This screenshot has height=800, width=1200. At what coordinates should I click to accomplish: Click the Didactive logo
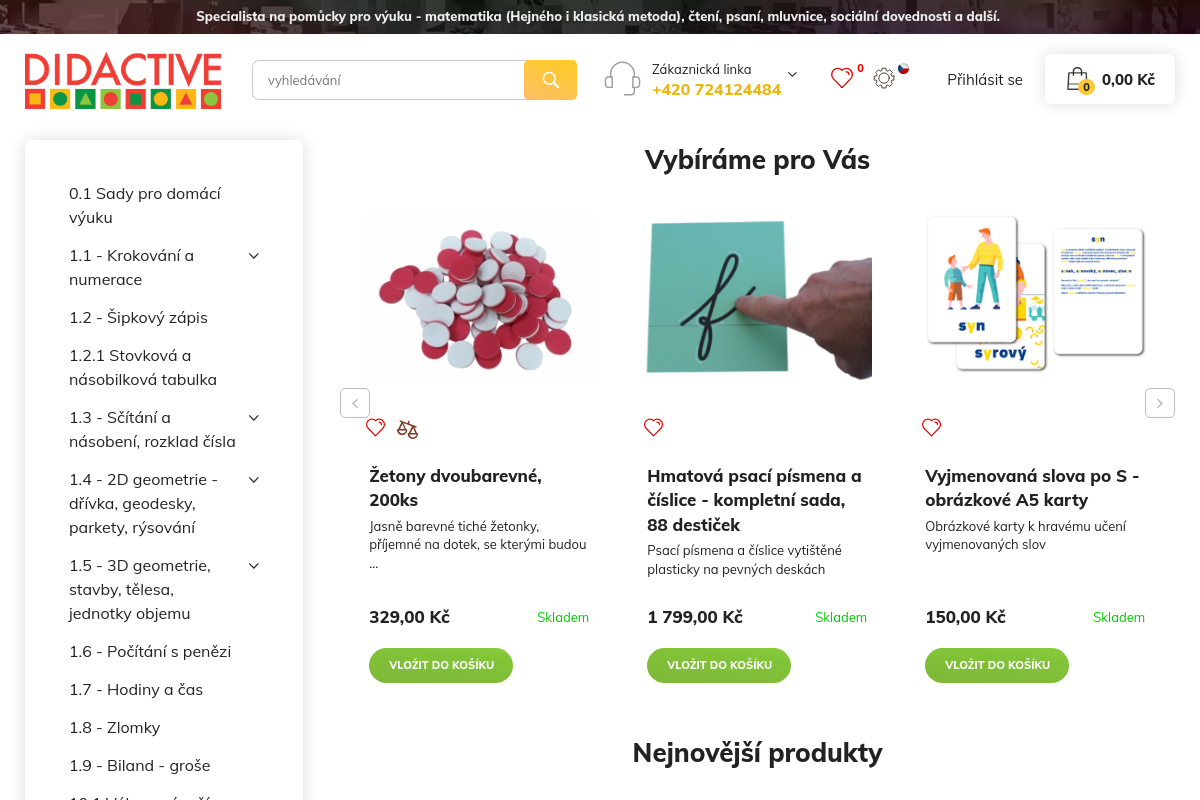point(122,81)
